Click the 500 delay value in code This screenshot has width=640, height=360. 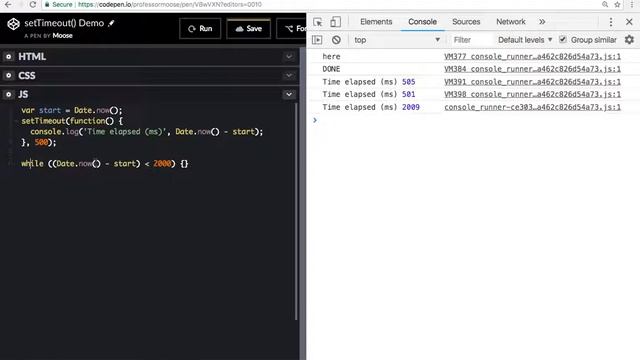click(41, 142)
